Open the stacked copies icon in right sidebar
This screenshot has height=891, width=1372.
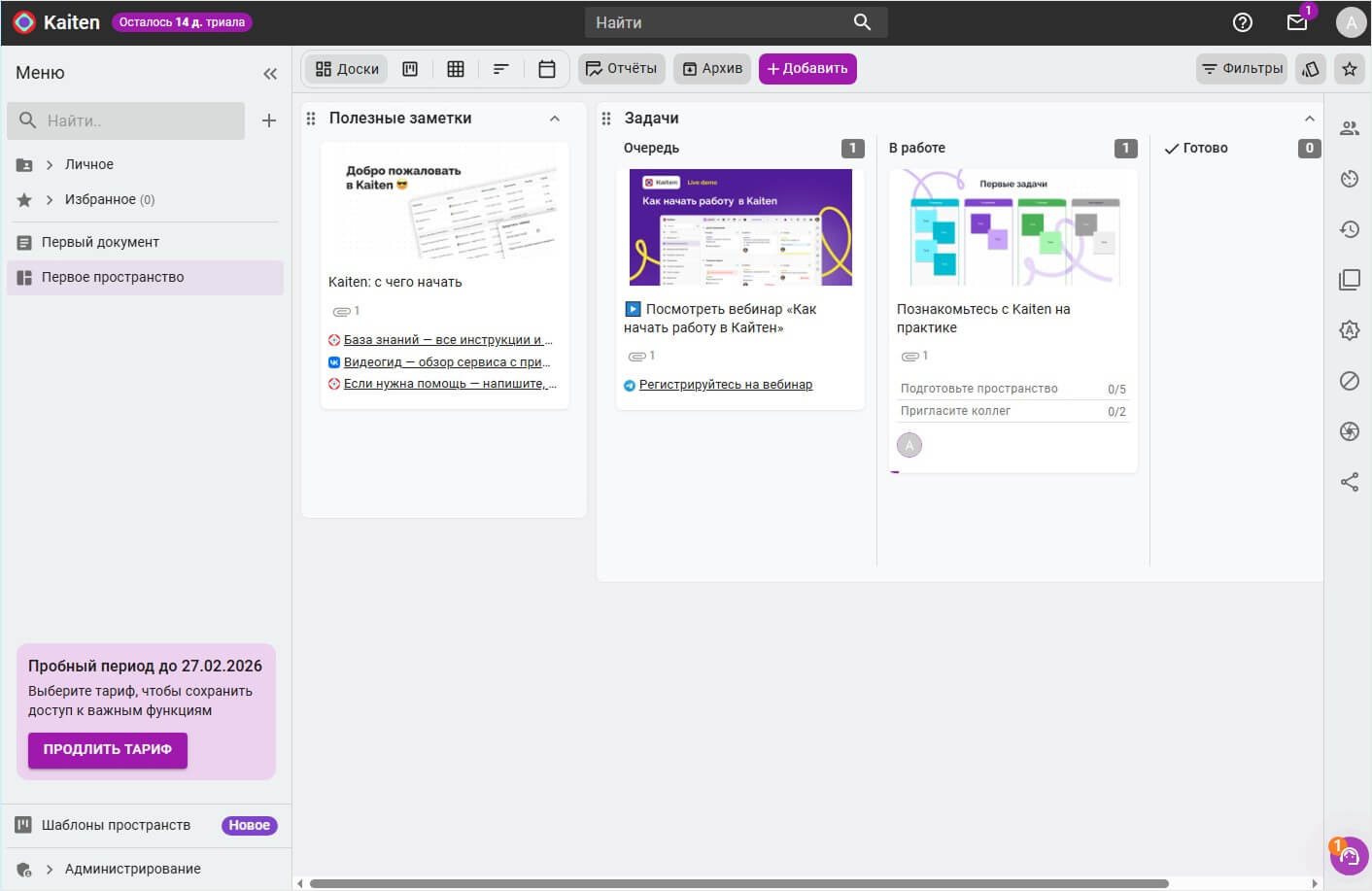tap(1350, 280)
